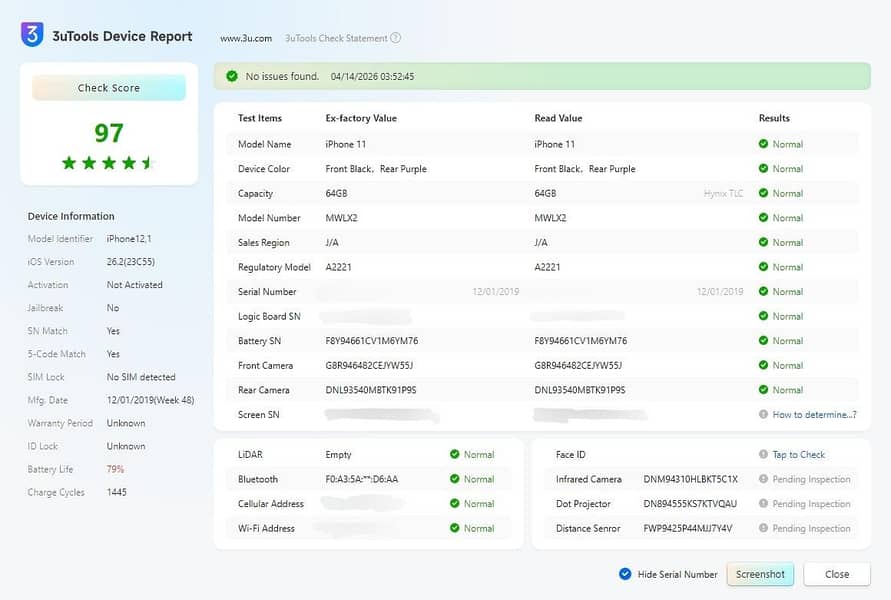Click info icon next to How to determine
The image size is (891, 600).
point(764,415)
